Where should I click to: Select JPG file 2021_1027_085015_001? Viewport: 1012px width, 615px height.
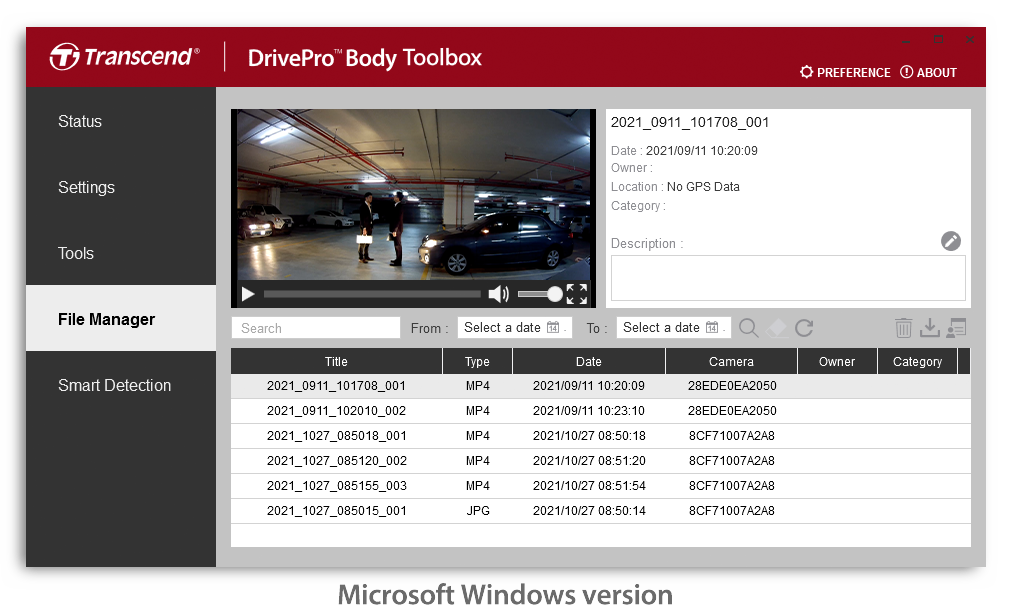(x=601, y=511)
